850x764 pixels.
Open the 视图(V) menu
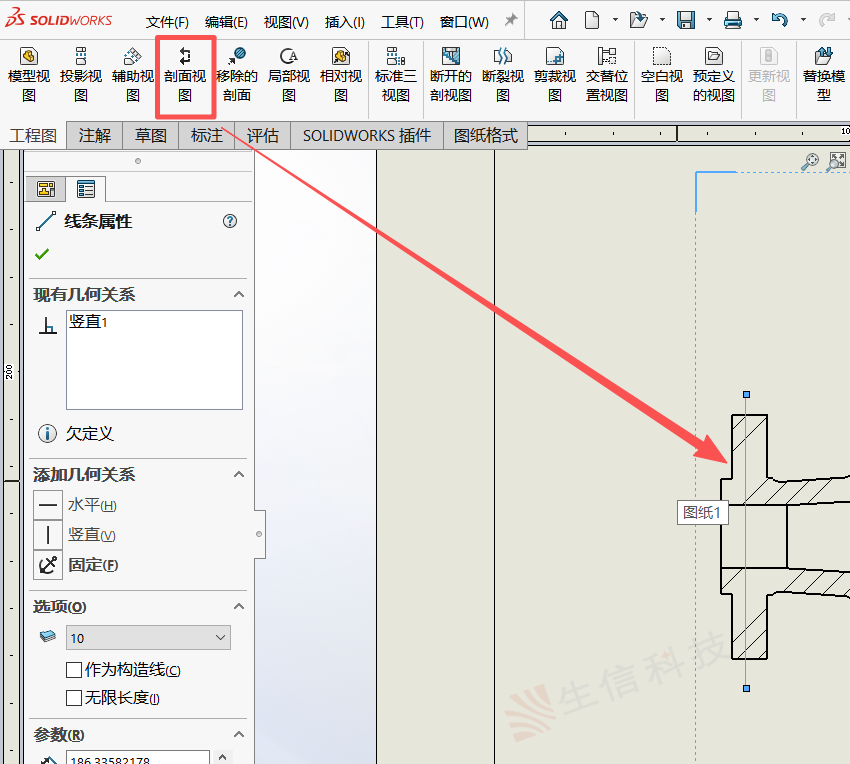pyautogui.click(x=286, y=22)
